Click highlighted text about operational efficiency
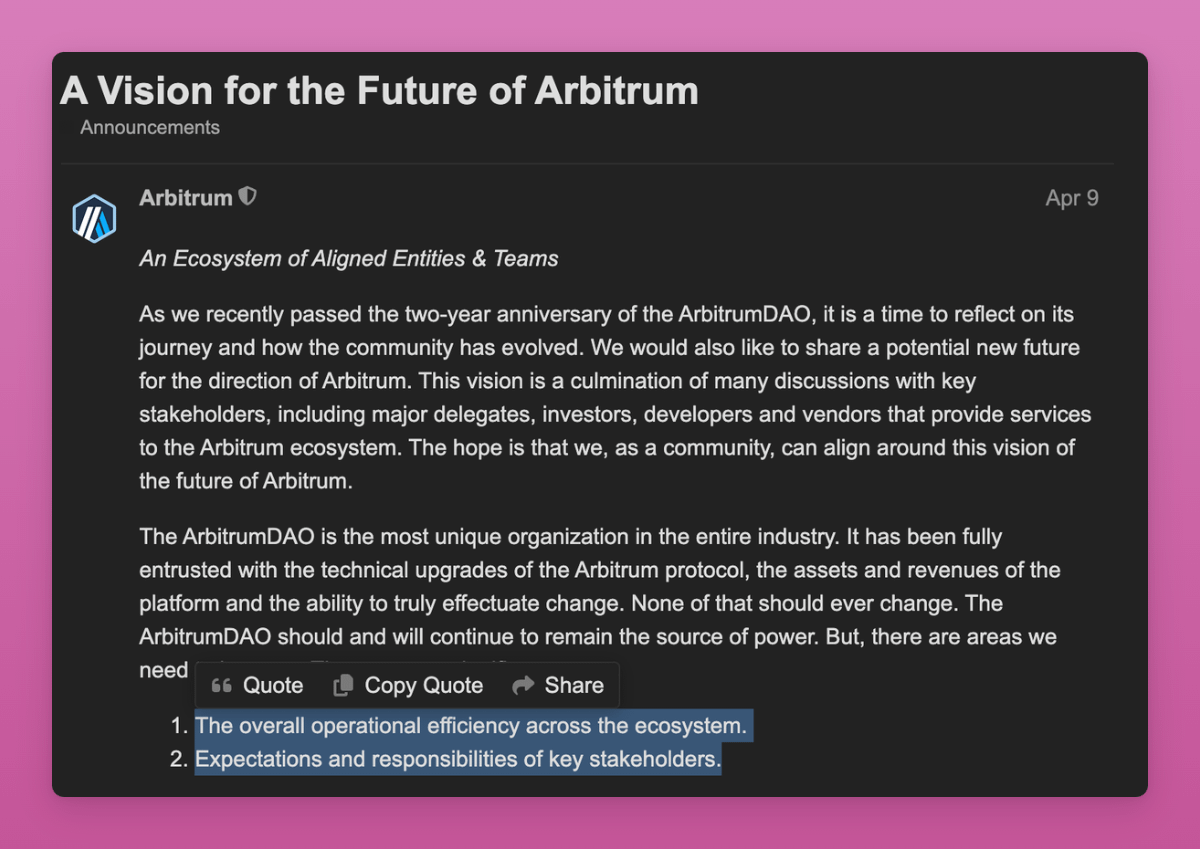 (471, 725)
